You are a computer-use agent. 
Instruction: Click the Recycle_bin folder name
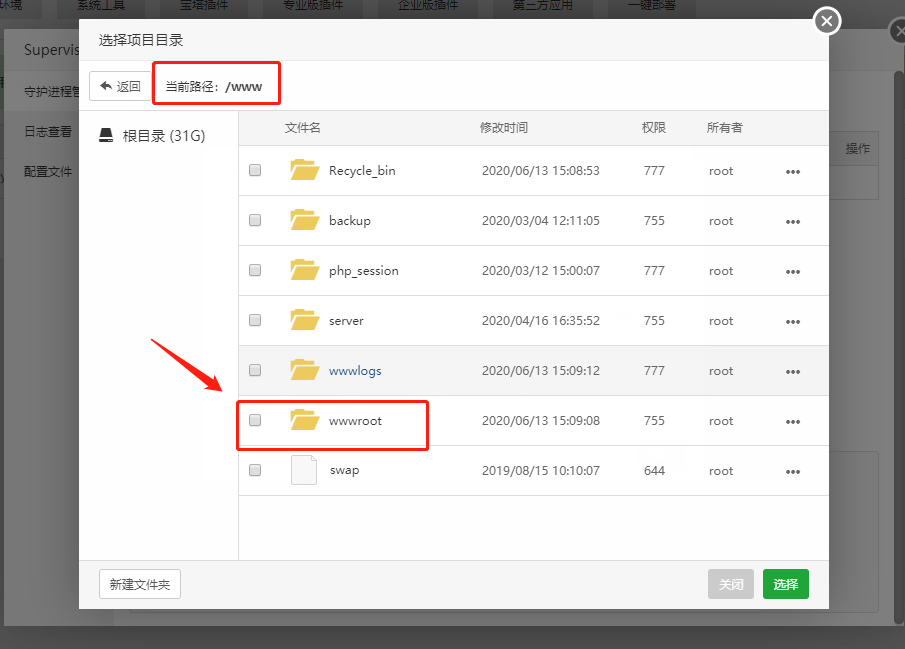pyautogui.click(x=362, y=170)
